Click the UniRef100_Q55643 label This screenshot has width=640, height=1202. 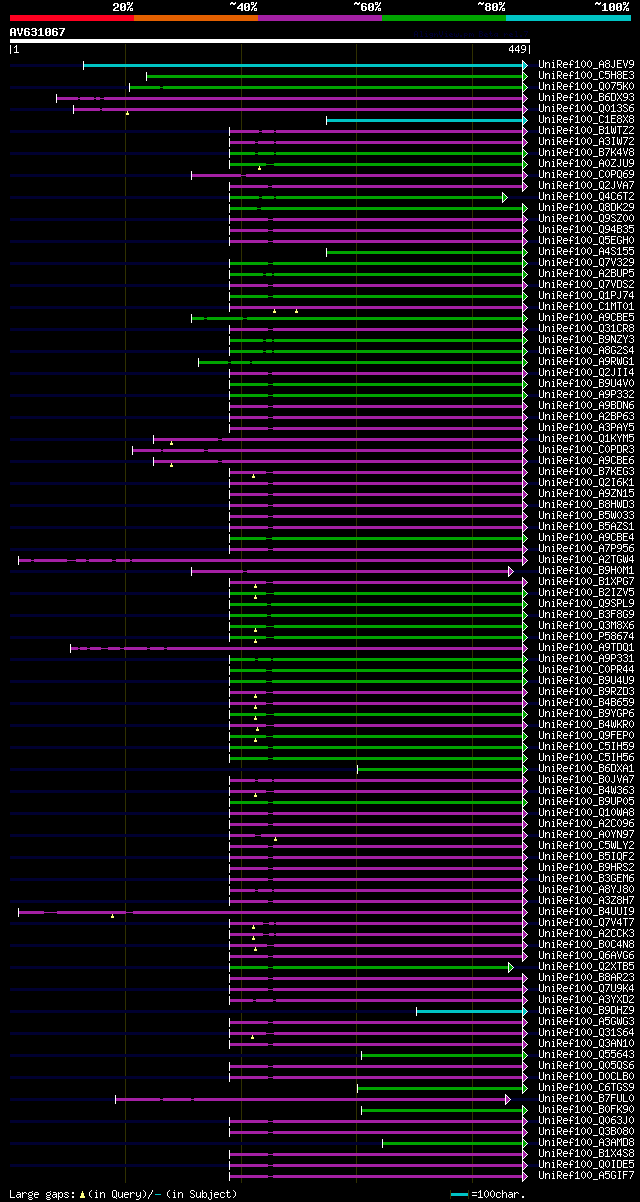pyautogui.click(x=586, y=1055)
